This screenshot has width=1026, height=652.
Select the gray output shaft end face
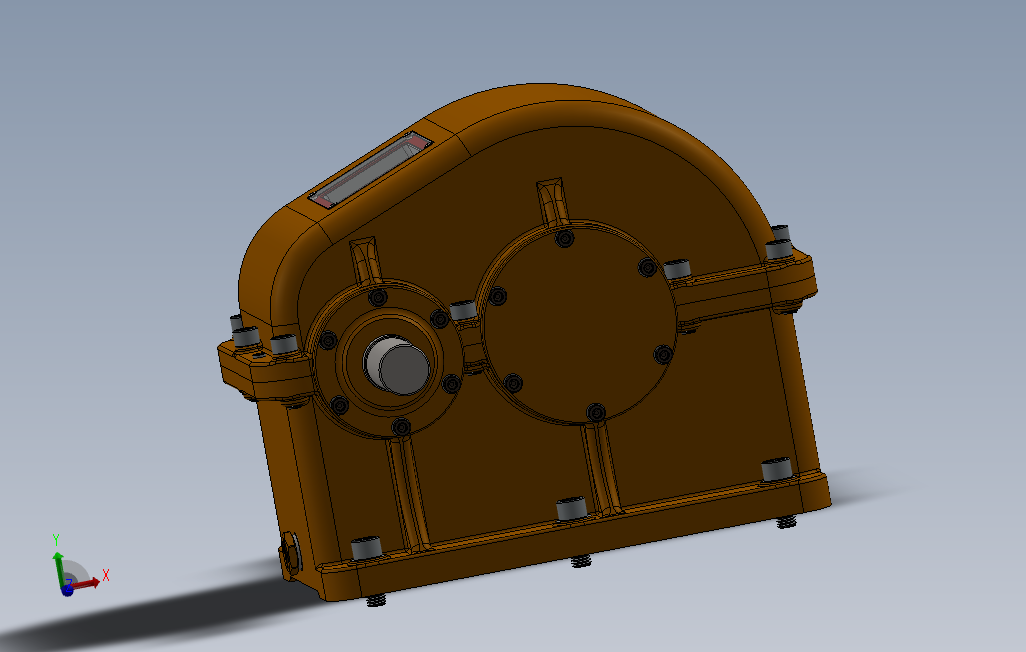pyautogui.click(x=404, y=370)
